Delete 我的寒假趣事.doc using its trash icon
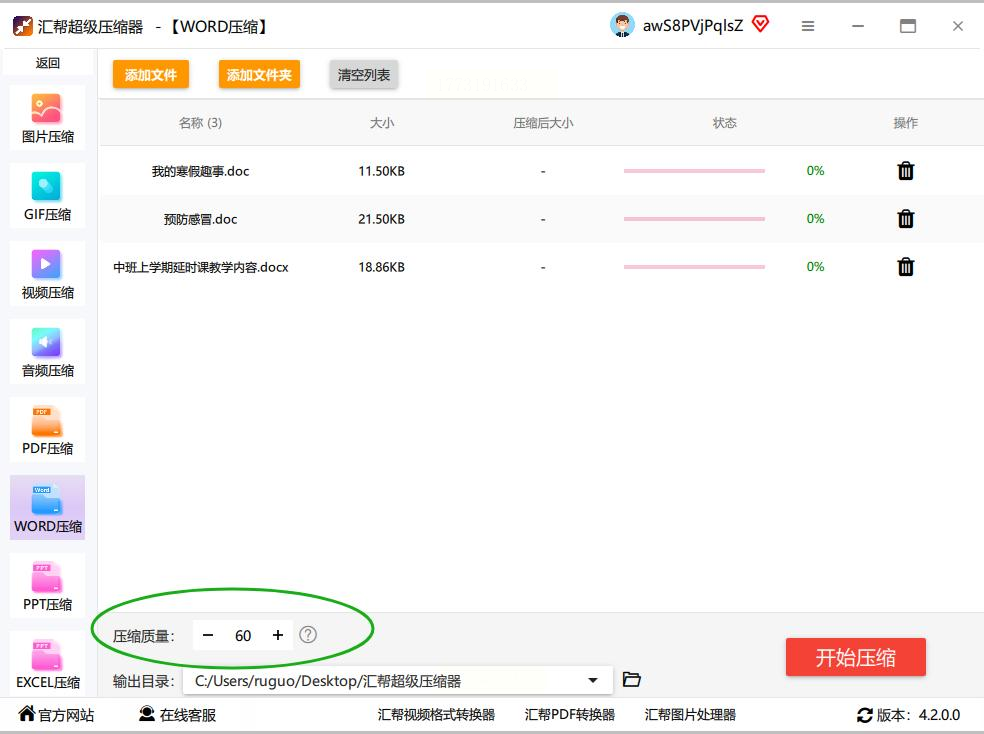Screen dimensions: 984x734 click(905, 171)
